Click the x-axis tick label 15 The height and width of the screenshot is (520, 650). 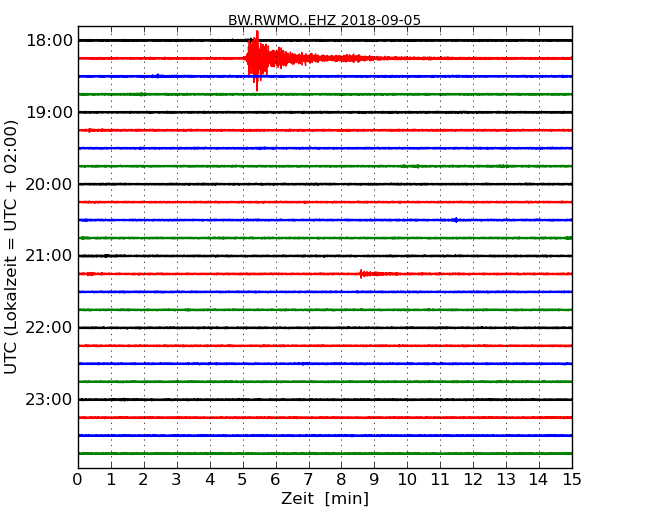point(572,479)
